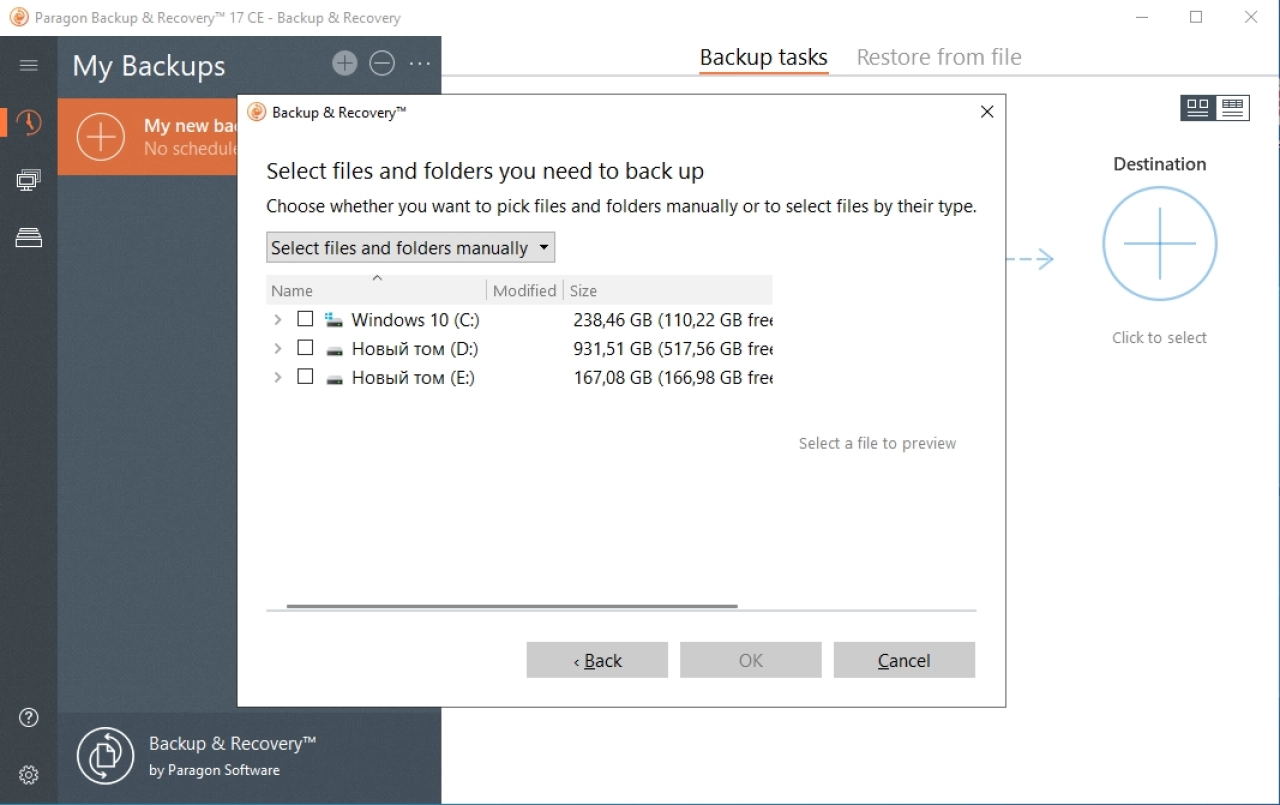The width and height of the screenshot is (1280, 805).
Task: Click the Cancel button
Action: click(x=904, y=660)
